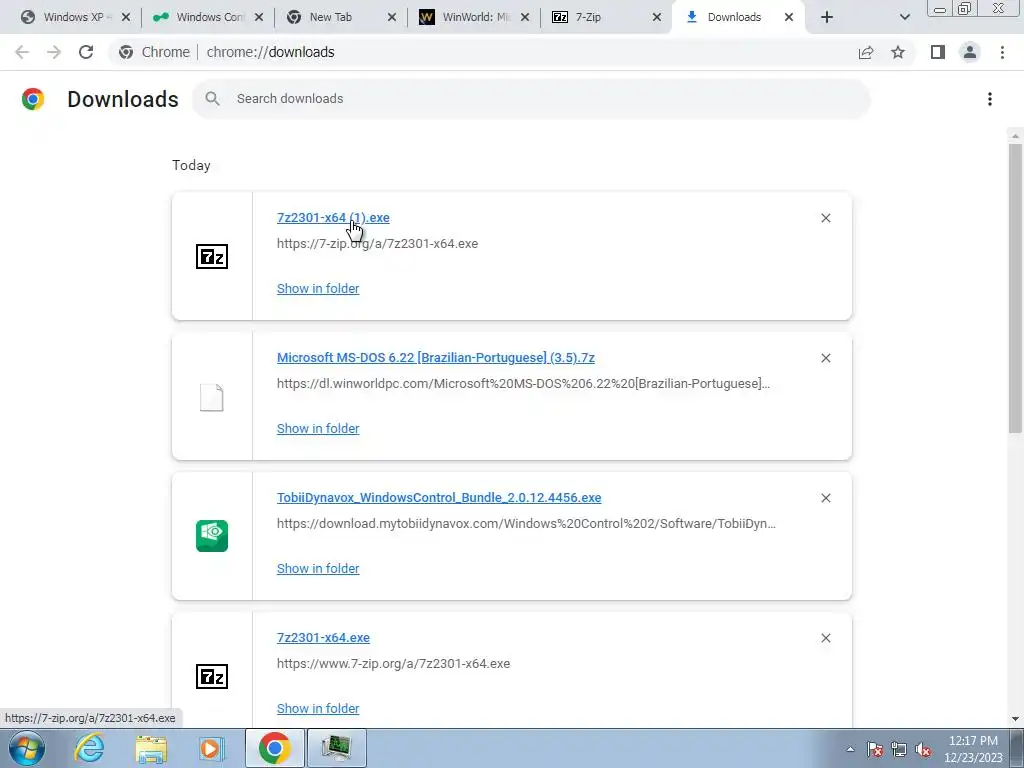Viewport: 1024px width, 768px height.
Task: Show hidden tray icons arrow
Action: point(850,749)
